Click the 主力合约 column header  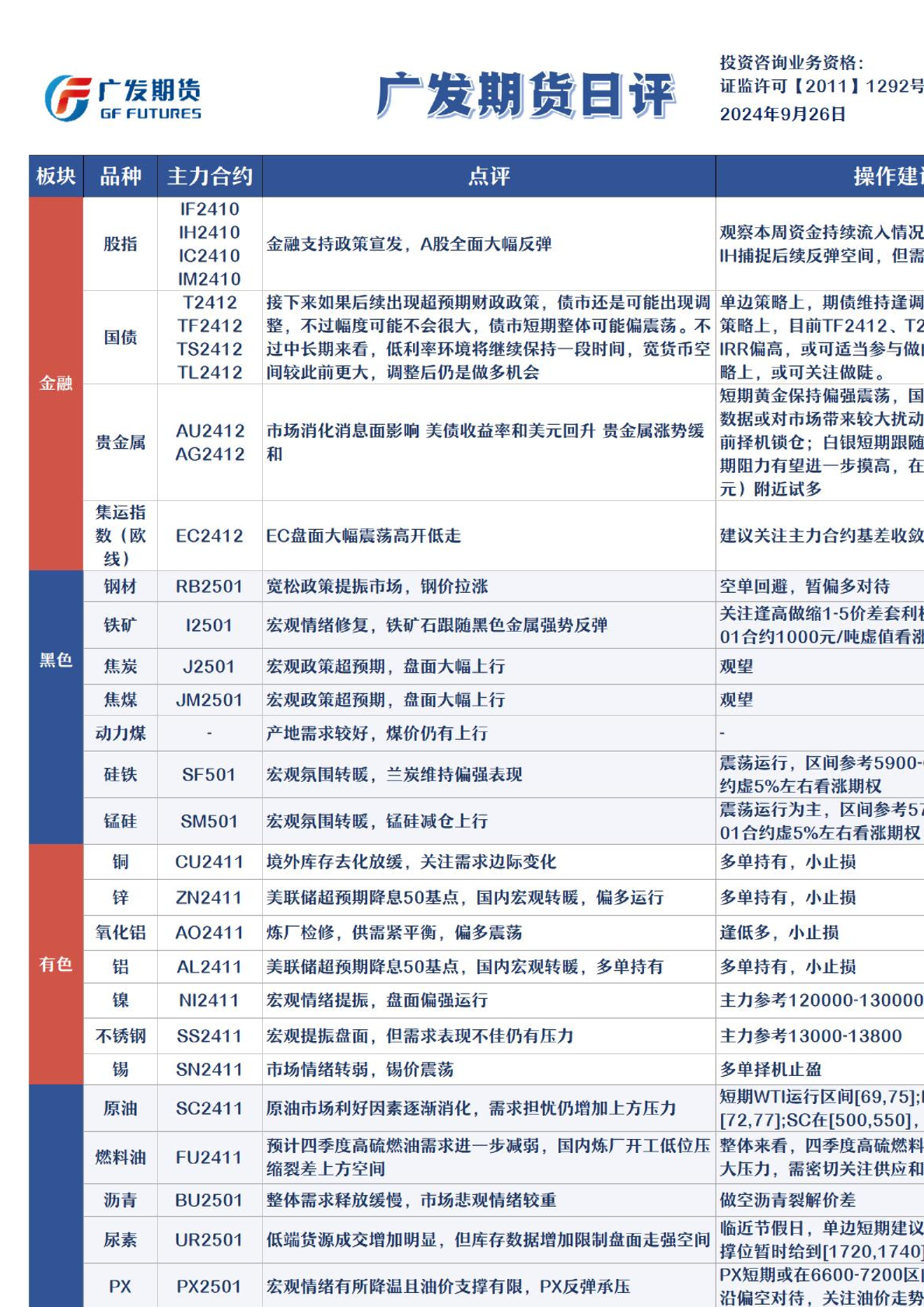coord(210,176)
